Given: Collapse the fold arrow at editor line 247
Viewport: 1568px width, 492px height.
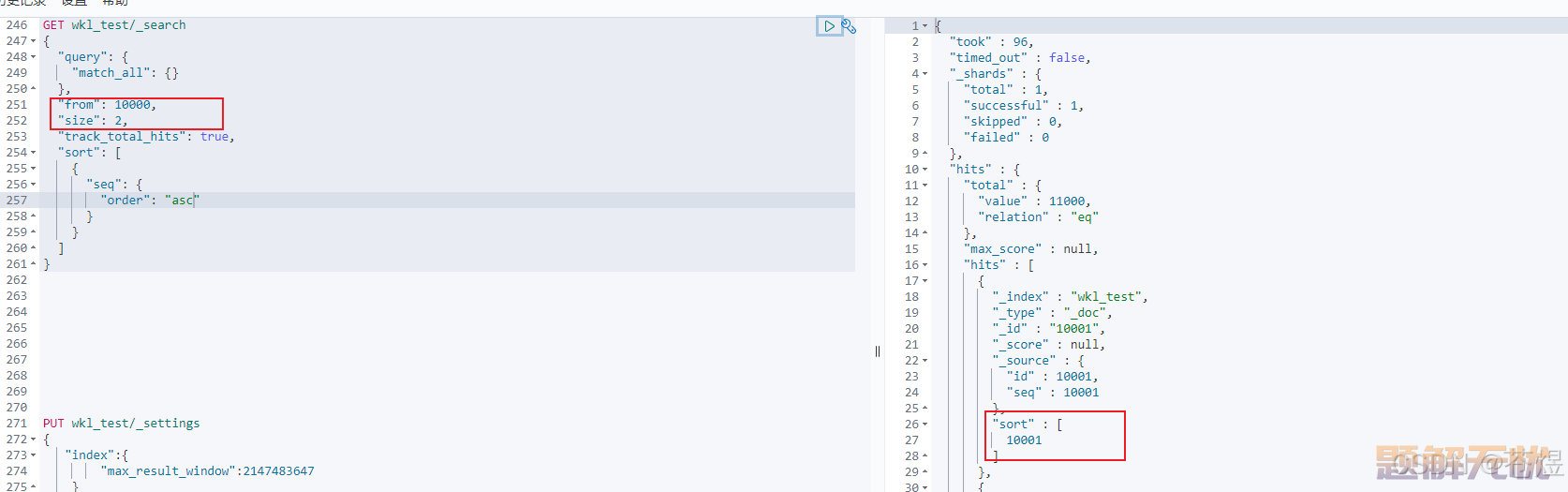Looking at the screenshot, I should (34, 41).
